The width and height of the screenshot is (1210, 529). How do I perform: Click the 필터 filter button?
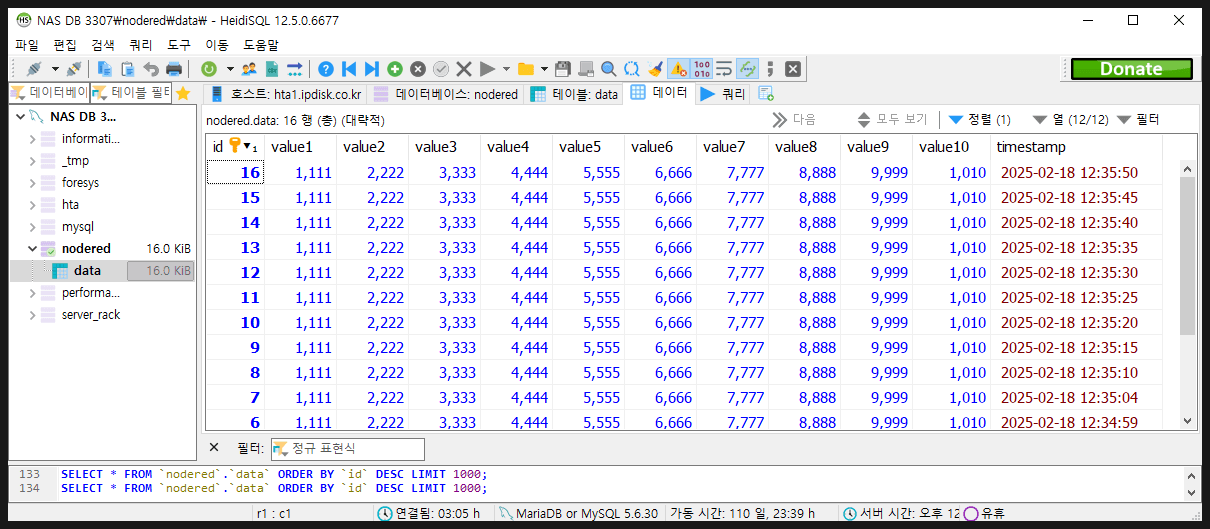pos(1139,120)
